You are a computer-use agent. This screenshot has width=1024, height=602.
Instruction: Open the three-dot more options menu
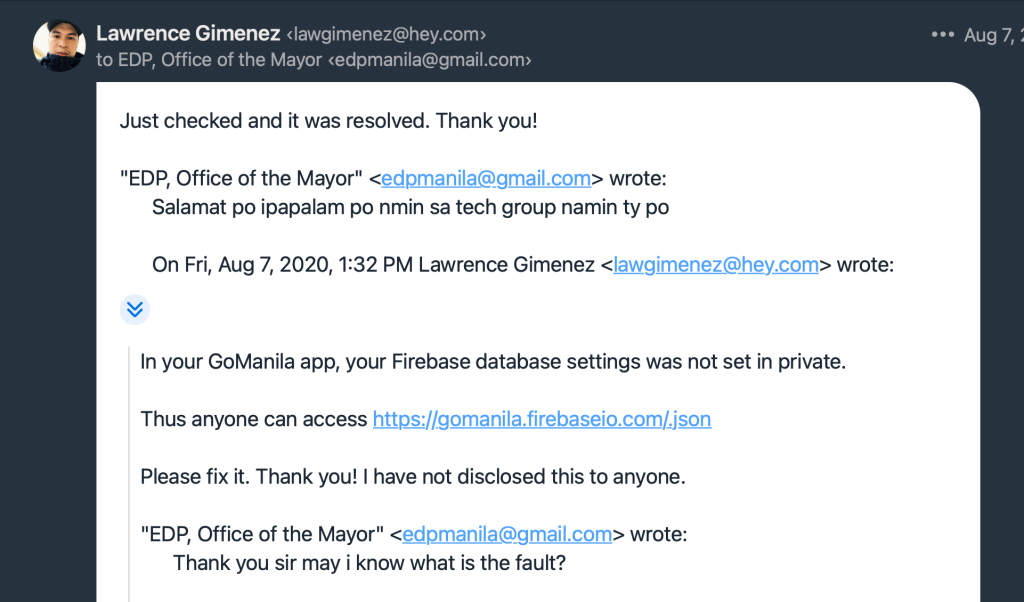click(942, 34)
